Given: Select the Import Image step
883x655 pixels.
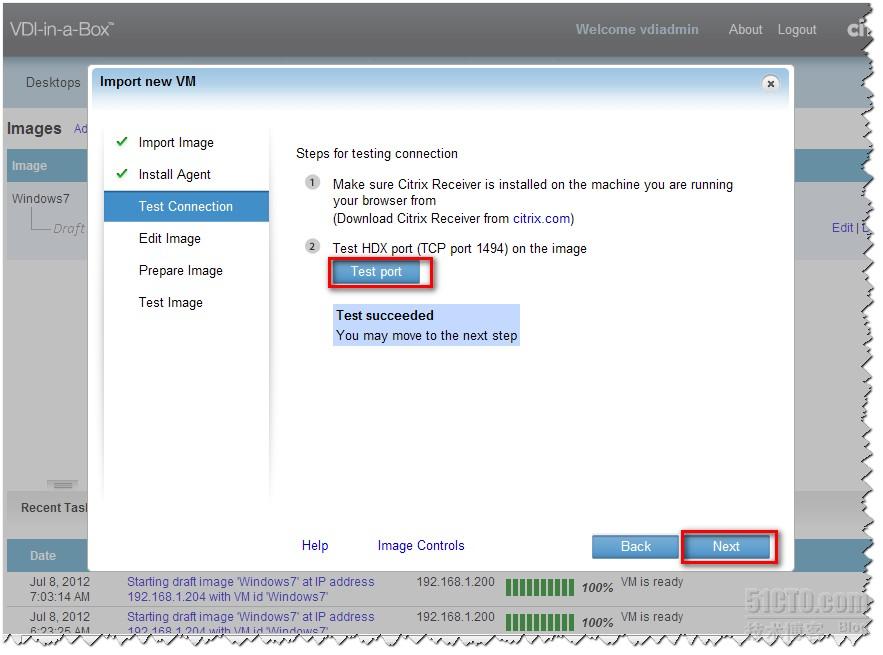Looking at the screenshot, I should tap(176, 142).
